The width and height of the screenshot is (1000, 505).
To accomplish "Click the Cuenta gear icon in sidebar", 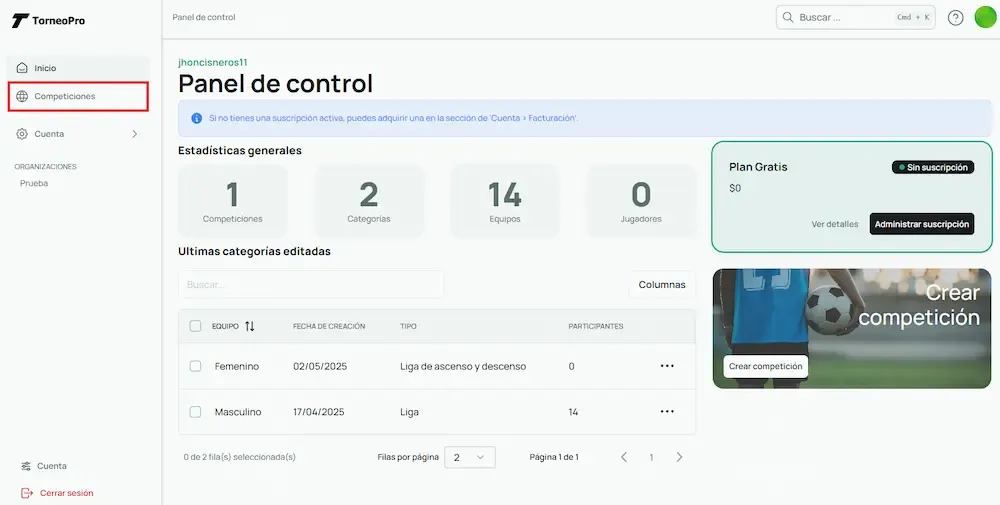I will coord(22,134).
